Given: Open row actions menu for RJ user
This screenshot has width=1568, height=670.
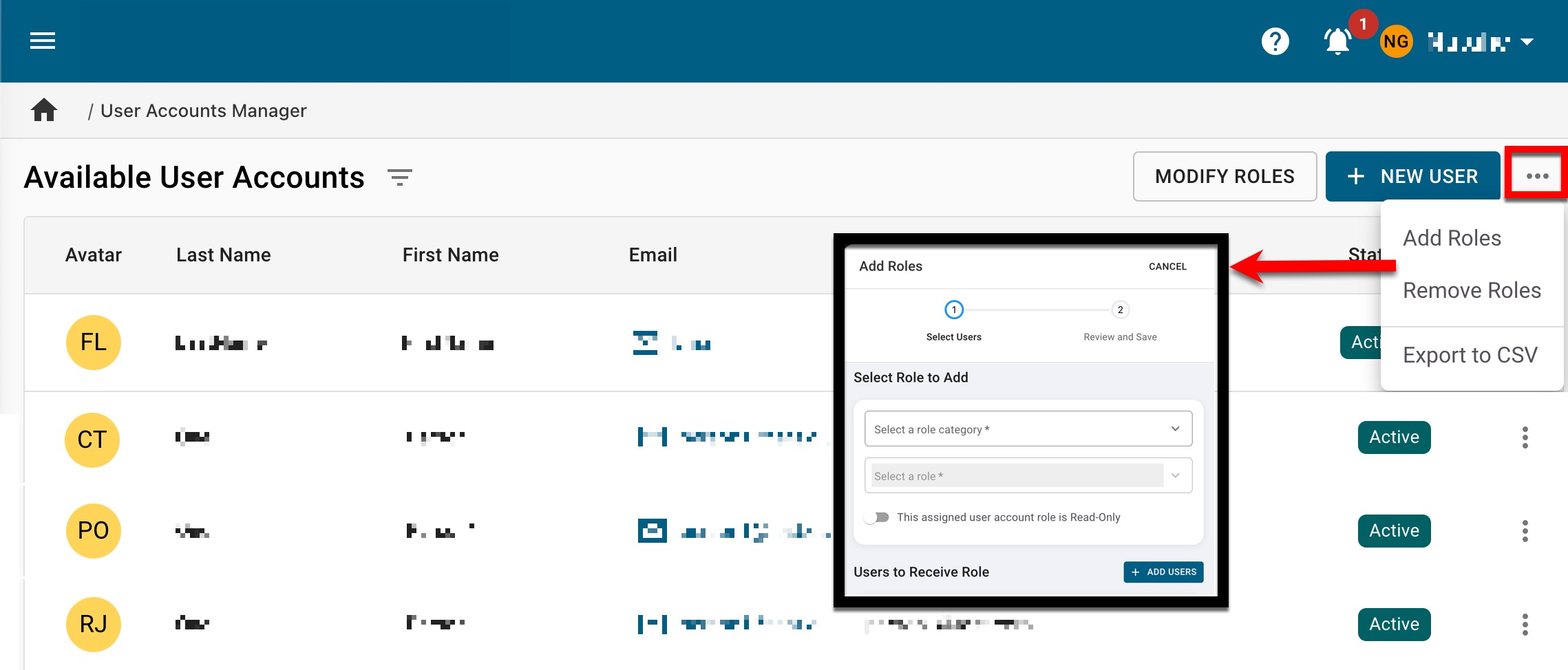Looking at the screenshot, I should pos(1525,625).
